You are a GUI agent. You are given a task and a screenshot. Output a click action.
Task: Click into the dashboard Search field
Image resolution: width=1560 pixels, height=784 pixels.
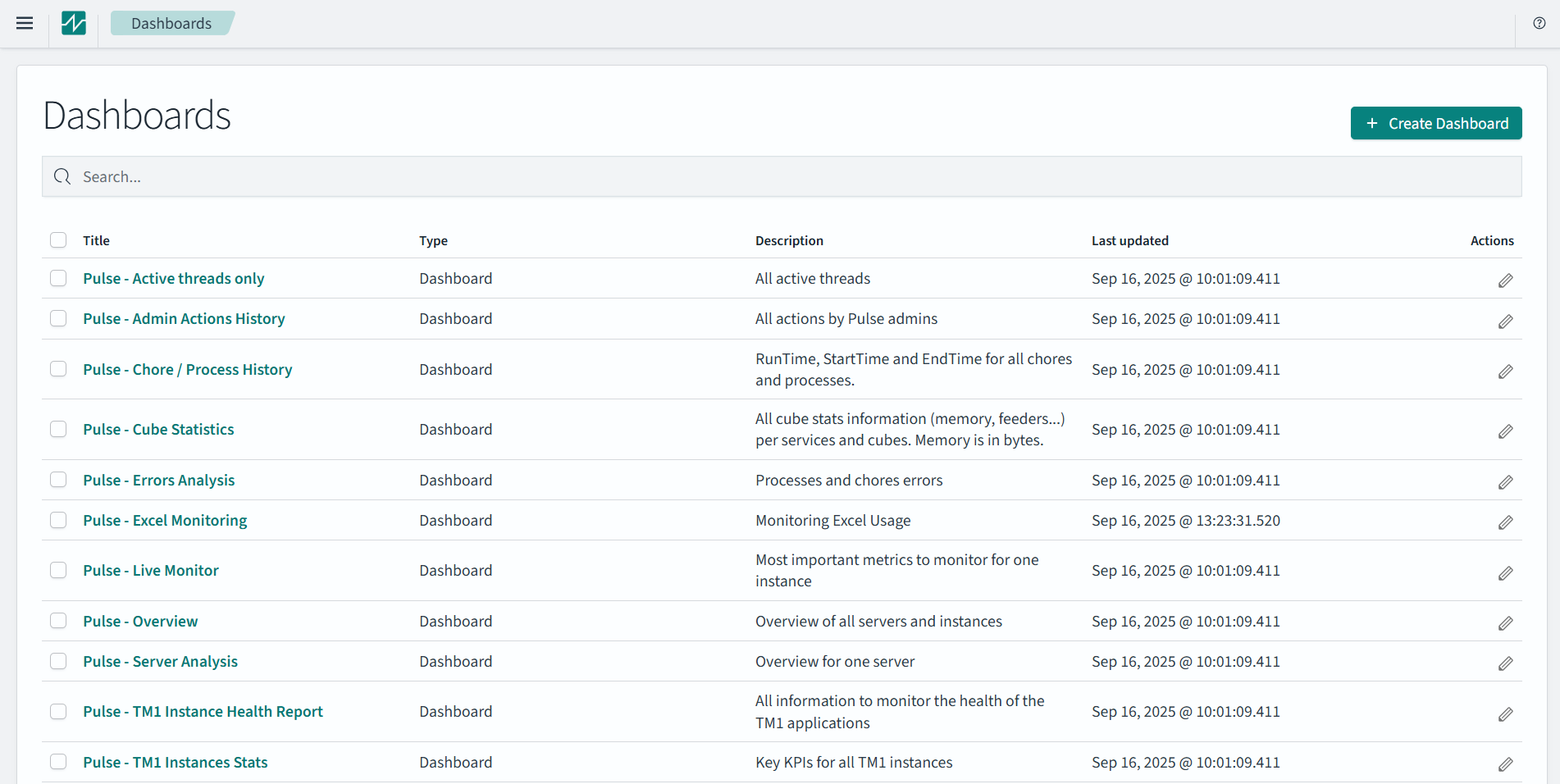pyautogui.click(x=779, y=176)
